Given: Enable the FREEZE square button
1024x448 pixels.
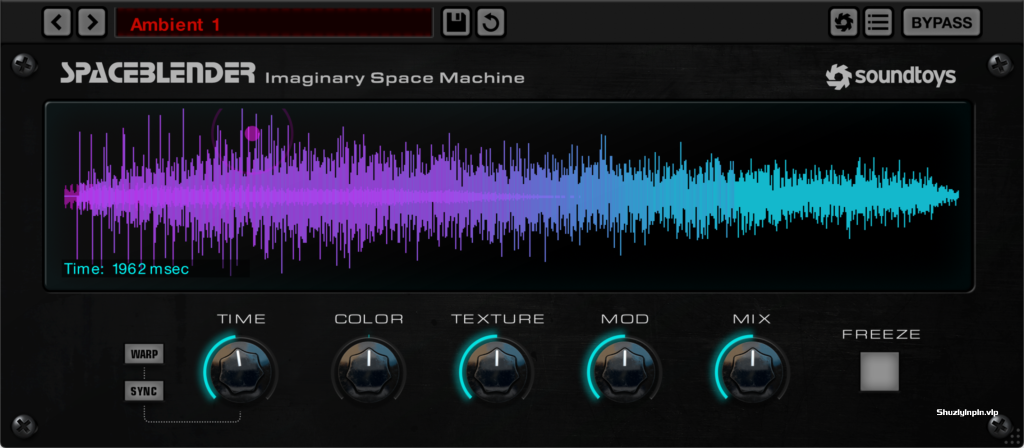Looking at the screenshot, I should pyautogui.click(x=880, y=372).
